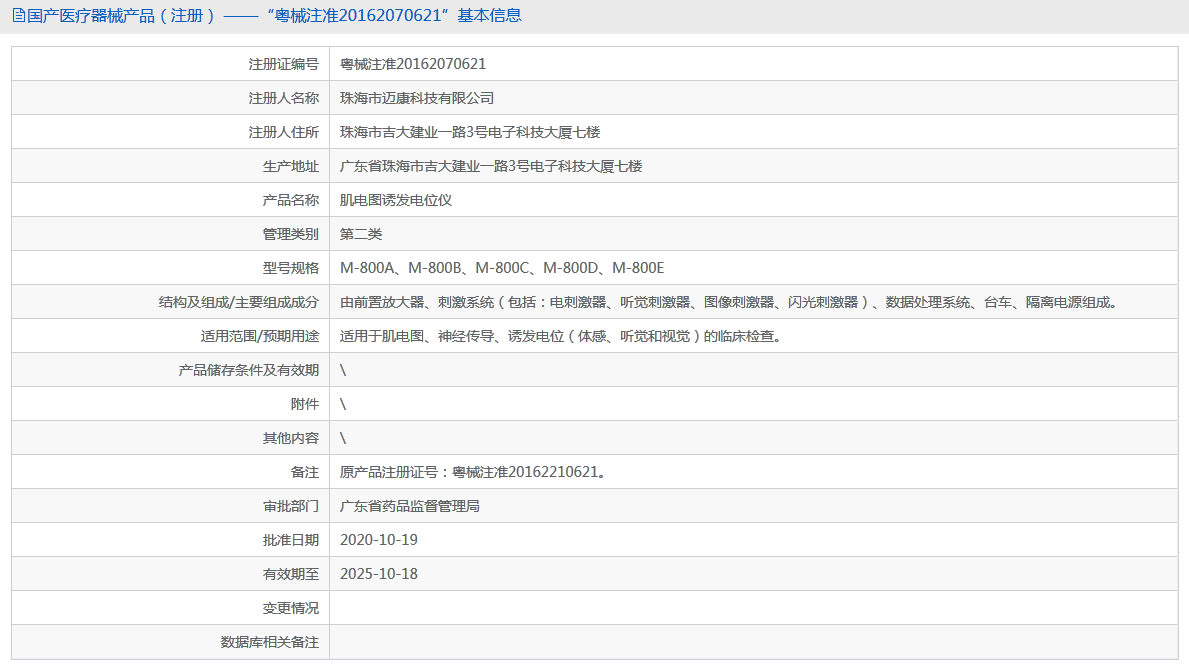Image resolution: width=1189 pixels, height=668 pixels.
Task: Click the page title containing 基本信息
Action: (272, 16)
